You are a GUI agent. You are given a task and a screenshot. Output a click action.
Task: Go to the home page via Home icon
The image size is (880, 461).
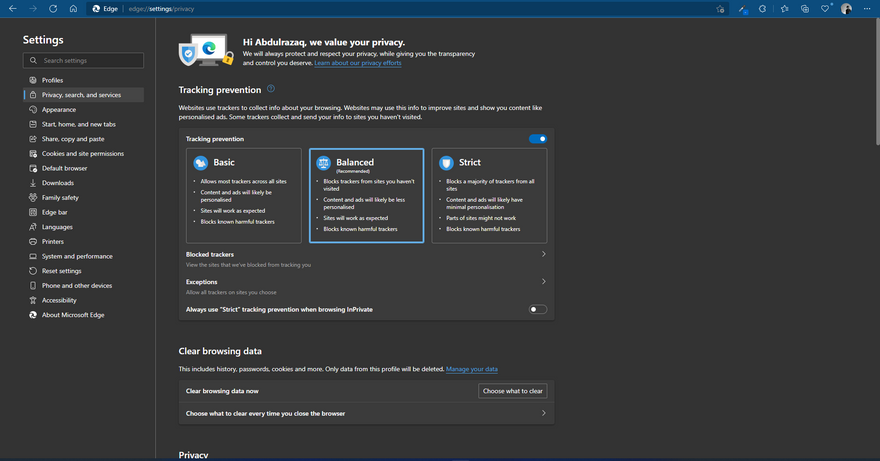(x=73, y=8)
